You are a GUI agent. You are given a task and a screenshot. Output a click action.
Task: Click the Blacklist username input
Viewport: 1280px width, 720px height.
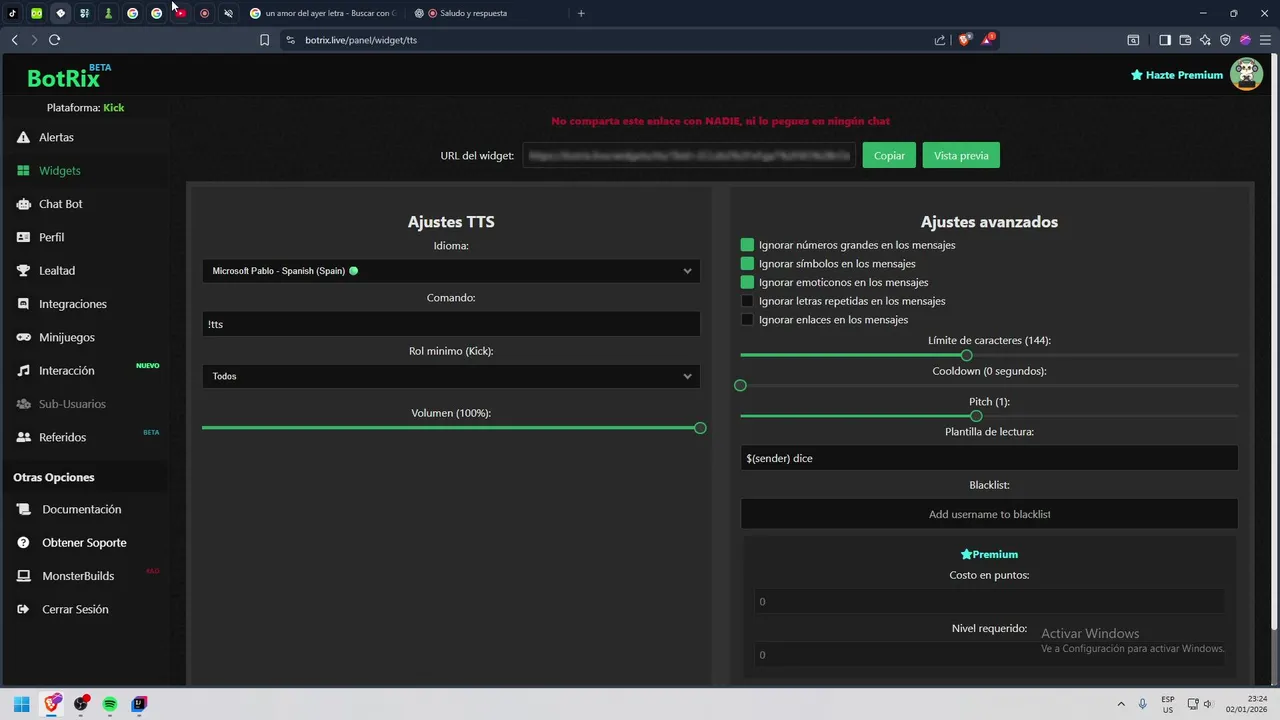point(989,514)
